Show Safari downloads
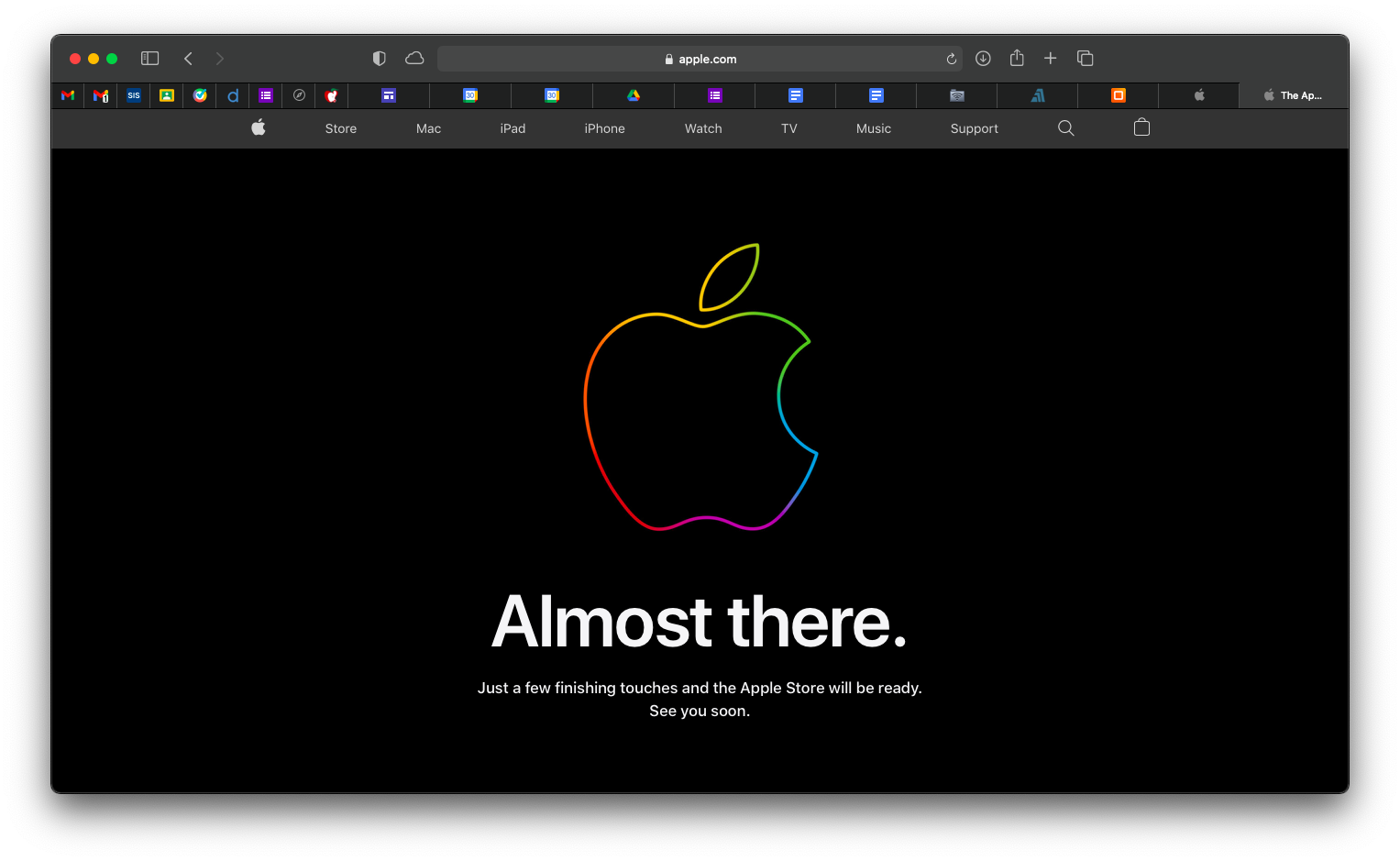 point(983,59)
